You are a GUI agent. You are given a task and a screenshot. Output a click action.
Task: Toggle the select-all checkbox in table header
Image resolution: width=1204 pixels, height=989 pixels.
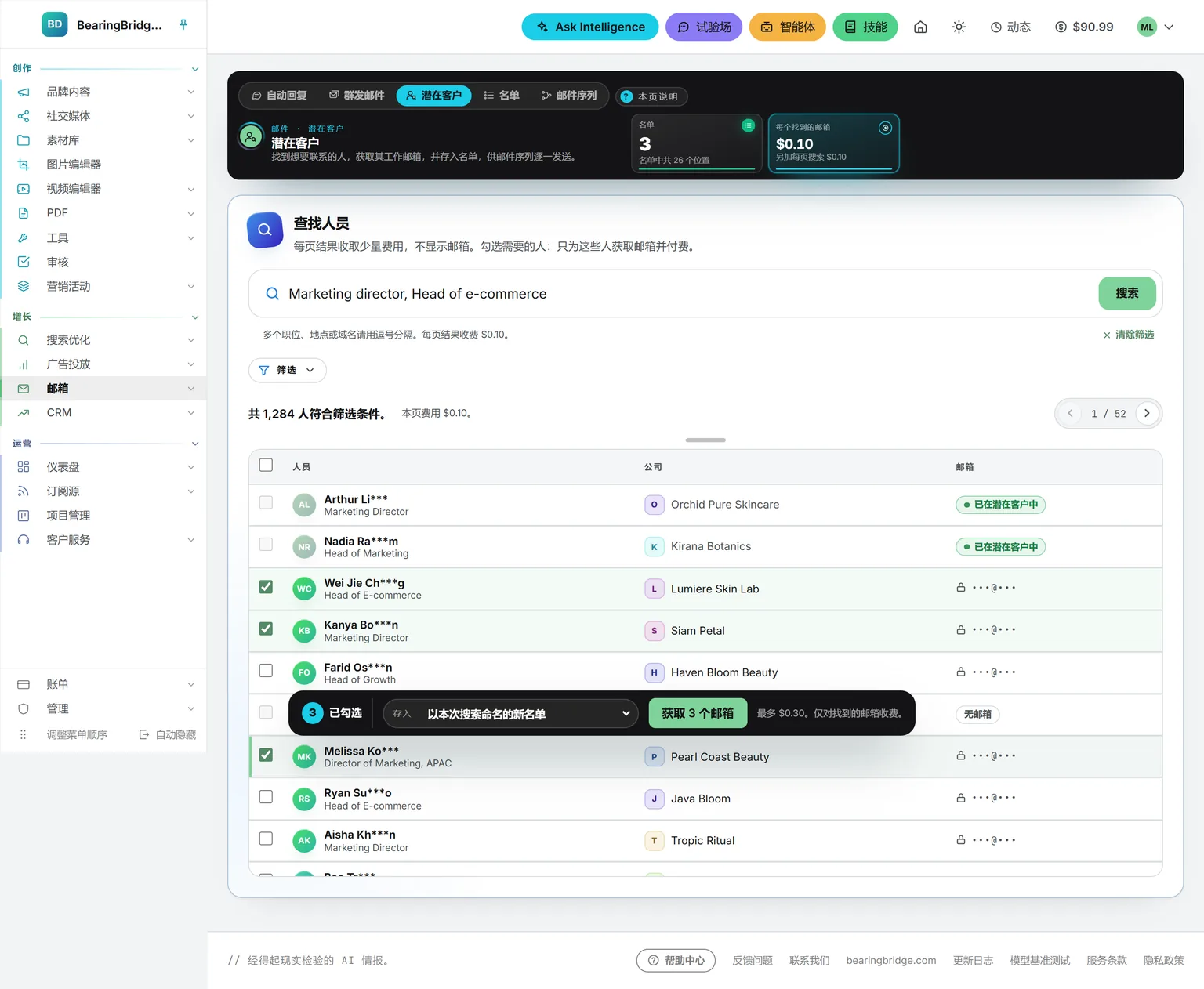[x=267, y=465]
